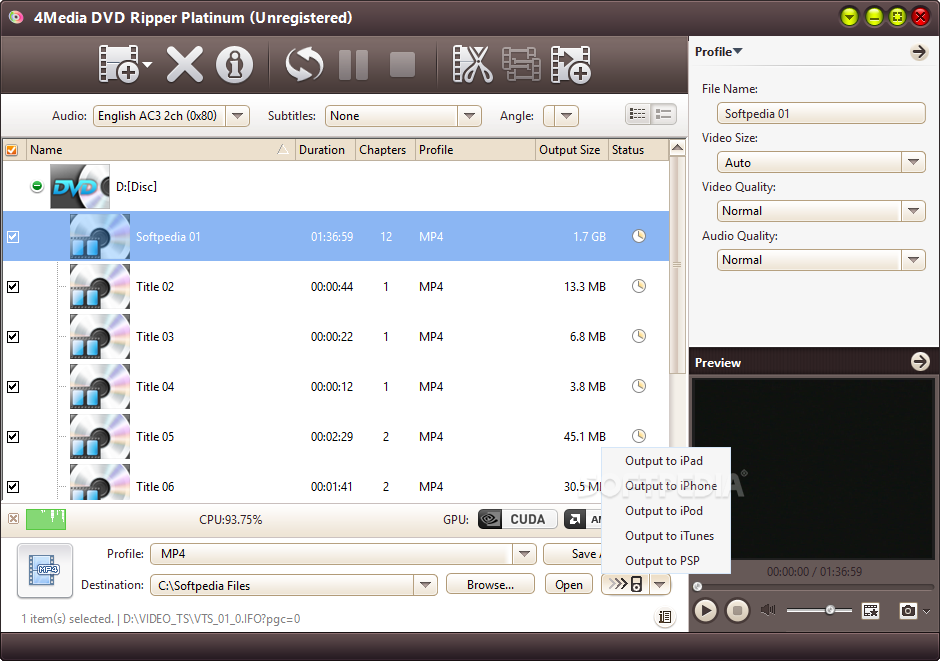Open the Info toolbar icon
This screenshot has height=661, width=940.
pos(234,64)
